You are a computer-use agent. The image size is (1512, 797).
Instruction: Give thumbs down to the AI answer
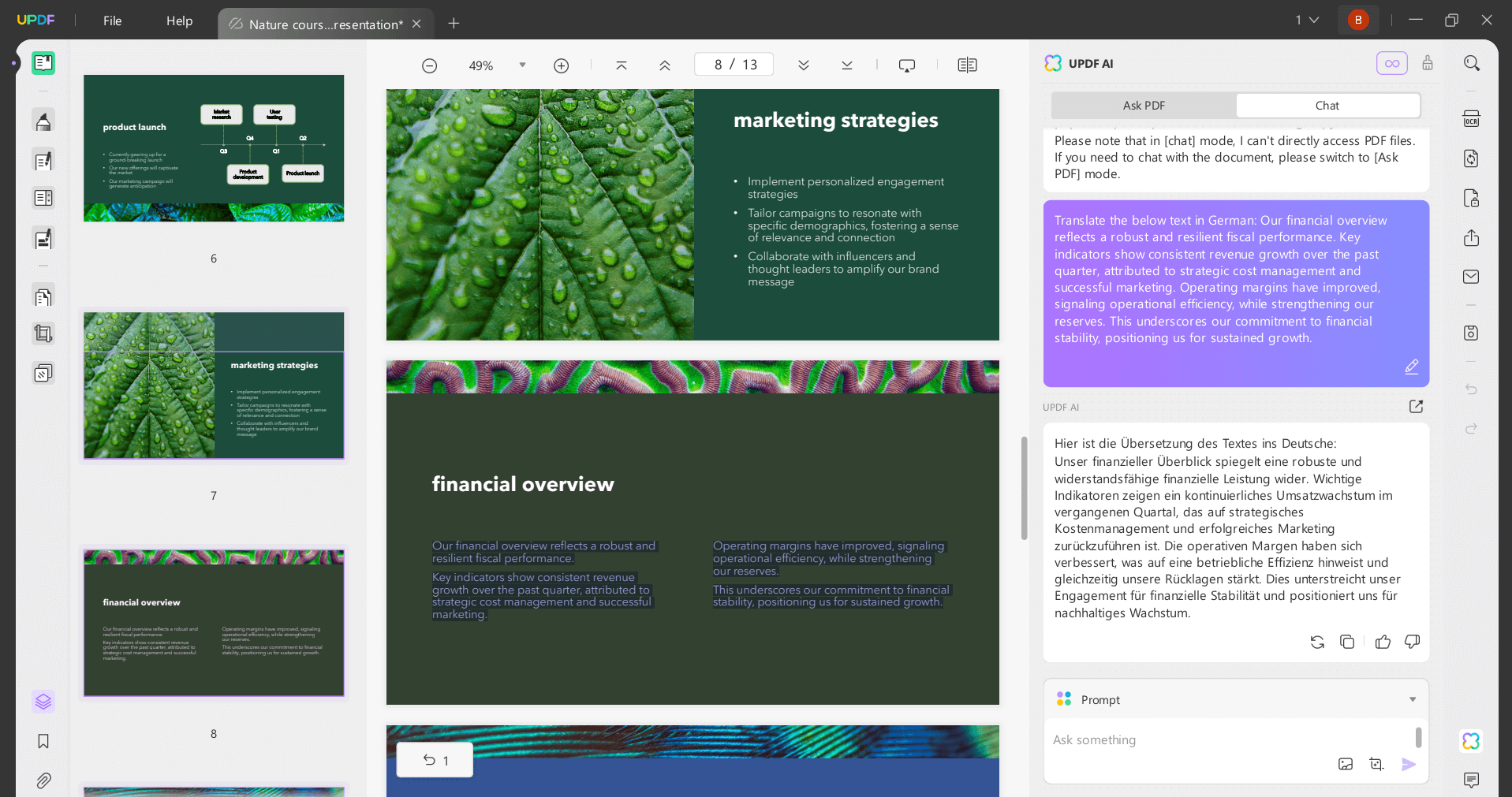pyautogui.click(x=1411, y=642)
